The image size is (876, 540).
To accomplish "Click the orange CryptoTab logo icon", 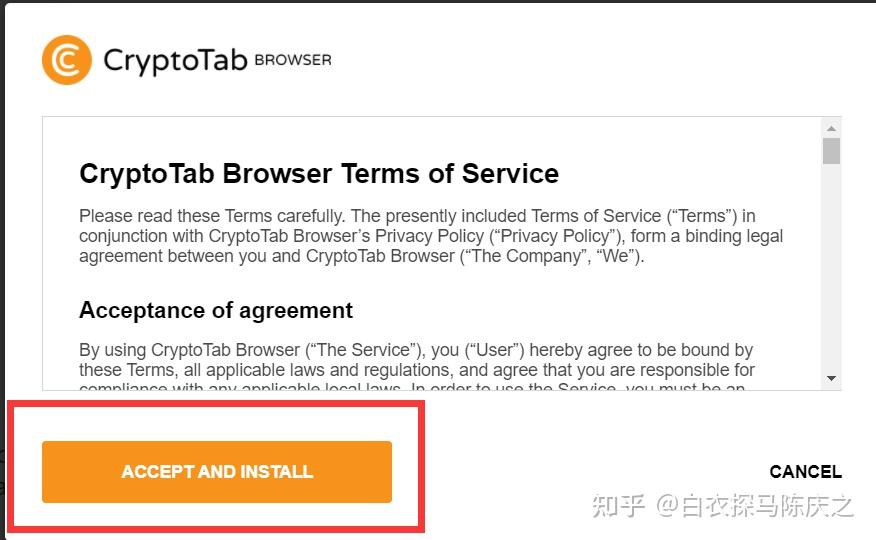I will pos(67,60).
